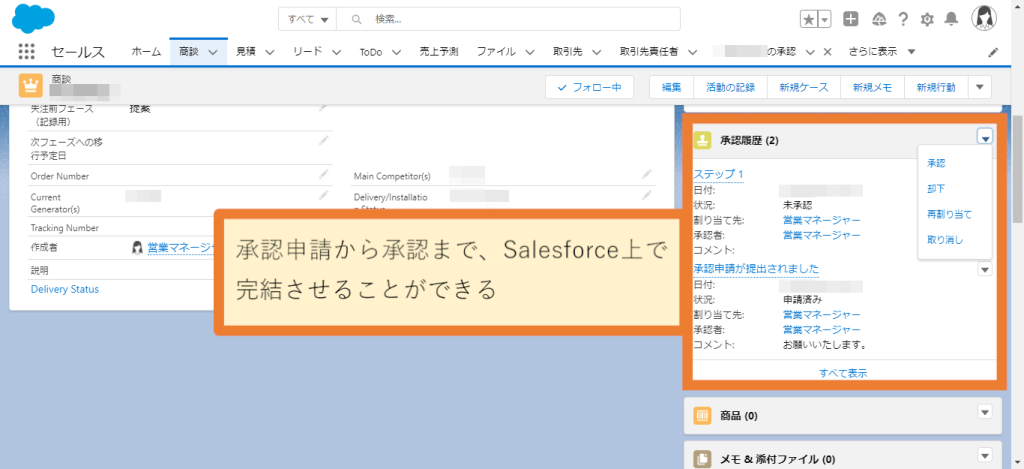
Task: Open the ToDo tab
Action: click(x=370, y=52)
